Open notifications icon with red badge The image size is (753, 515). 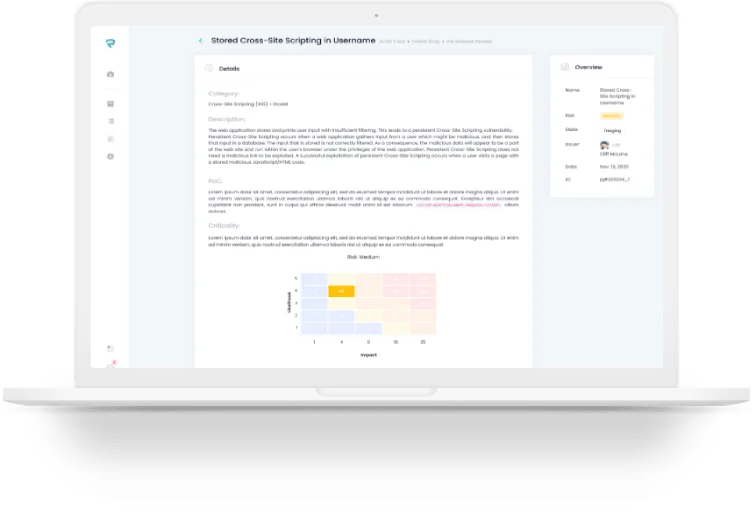coord(110,366)
